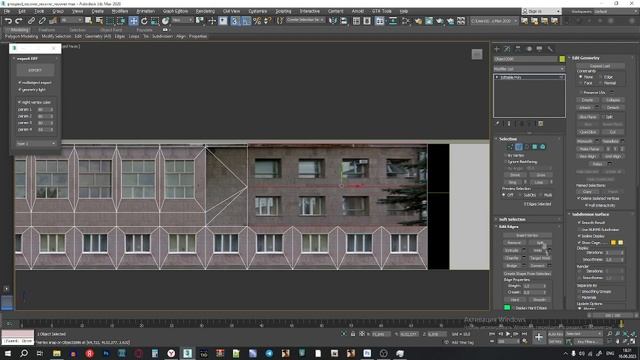Click the QuickSlice button

point(588,132)
